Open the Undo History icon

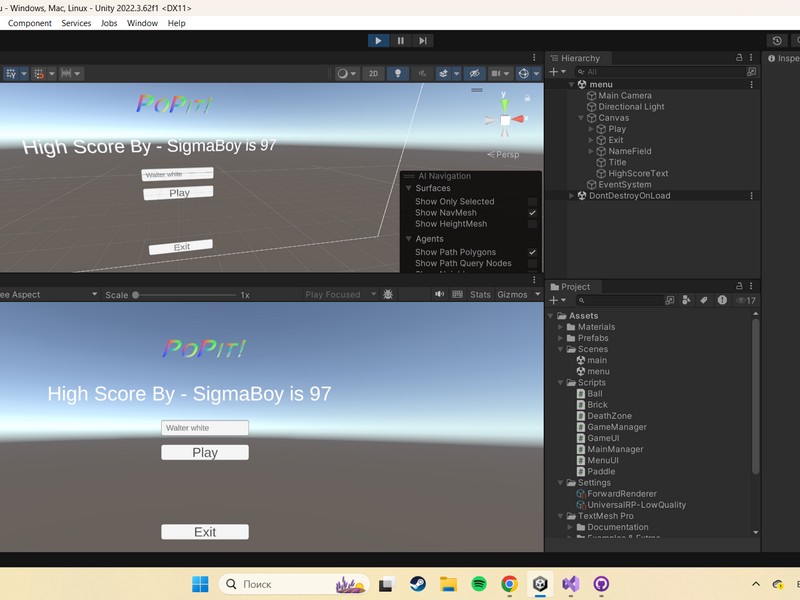tap(777, 41)
